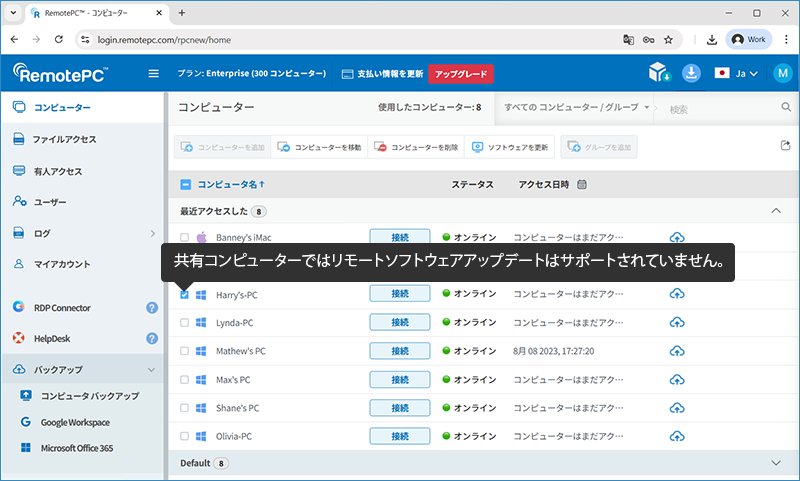The width and height of the screenshot is (800, 481).
Task: Expand the ログ sidebar submenu arrow
Action: [153, 233]
